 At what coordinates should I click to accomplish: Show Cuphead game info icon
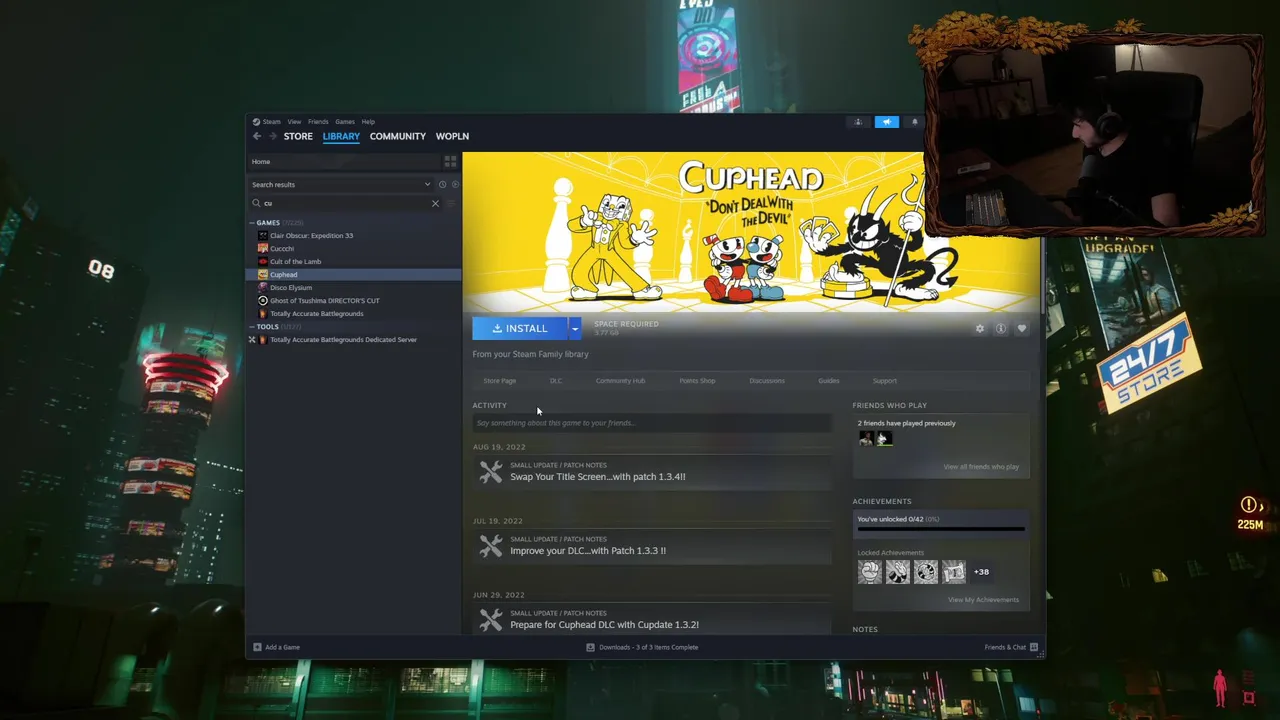point(1000,328)
